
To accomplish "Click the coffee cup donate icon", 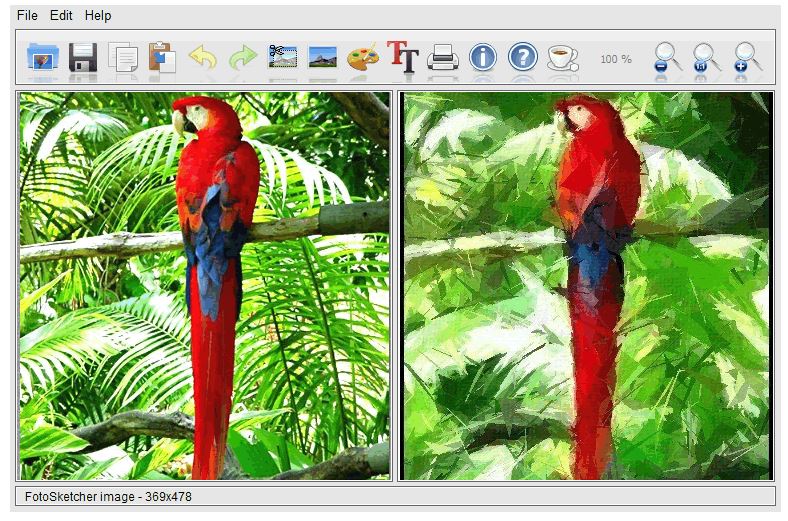I will 563,58.
